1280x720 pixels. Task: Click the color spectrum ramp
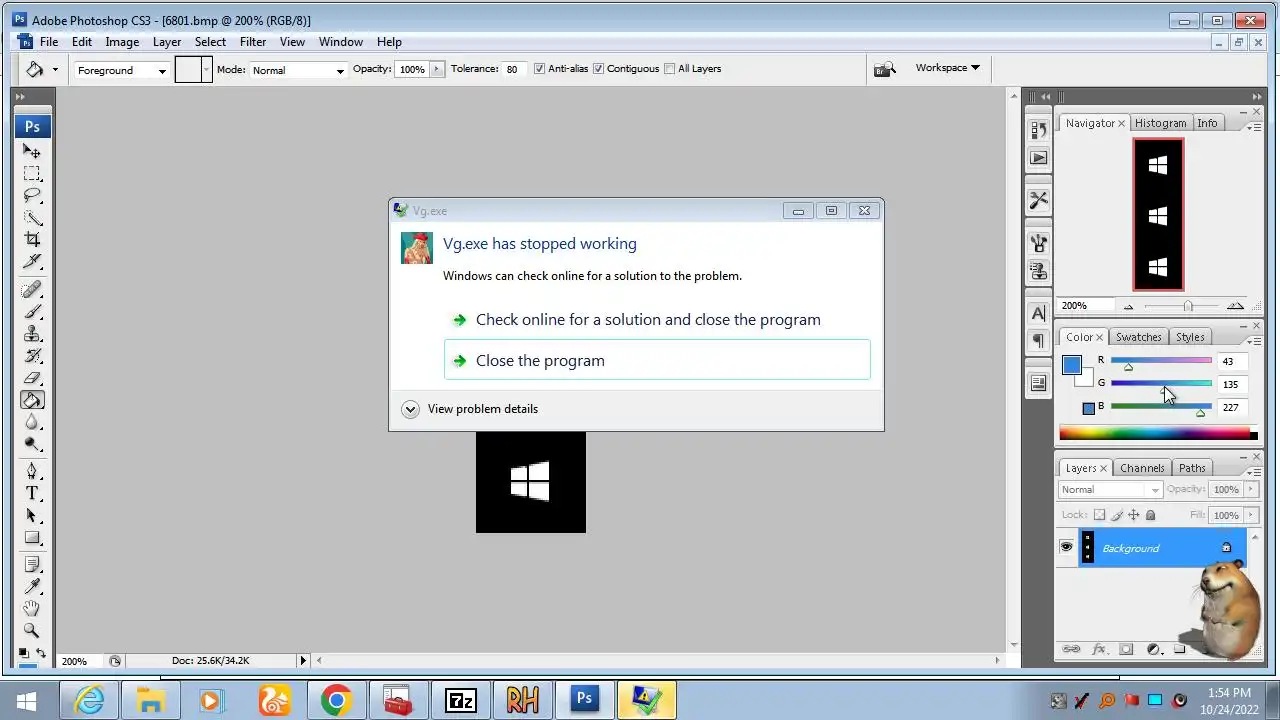pos(1158,434)
